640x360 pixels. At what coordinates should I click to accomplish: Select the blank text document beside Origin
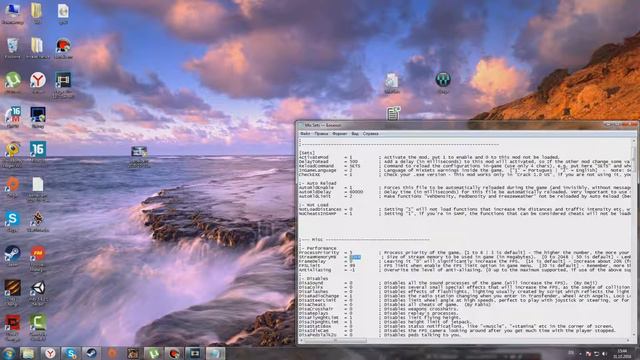click(38, 188)
